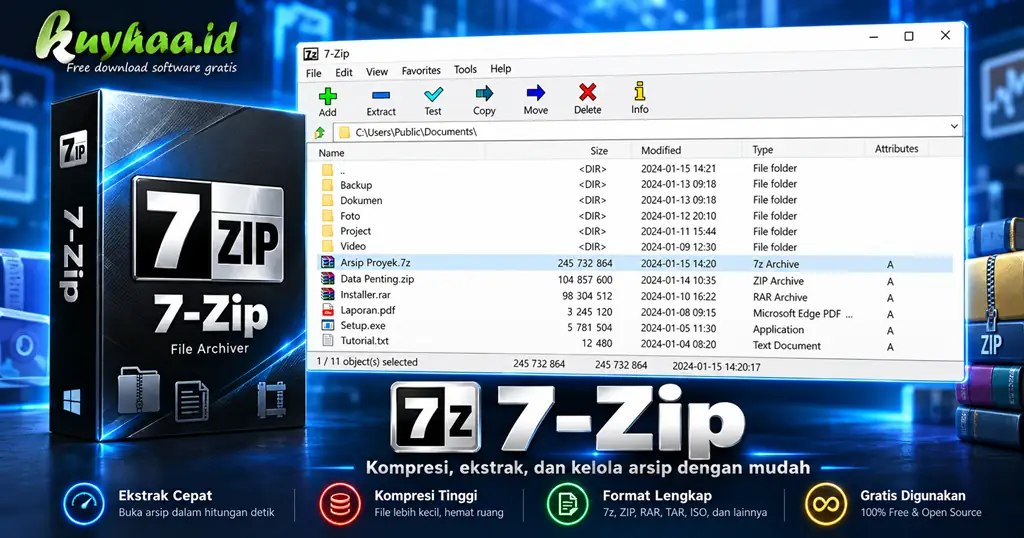This screenshot has height=538, width=1024.
Task: Run Test with the checkmark icon
Action: (x=433, y=95)
